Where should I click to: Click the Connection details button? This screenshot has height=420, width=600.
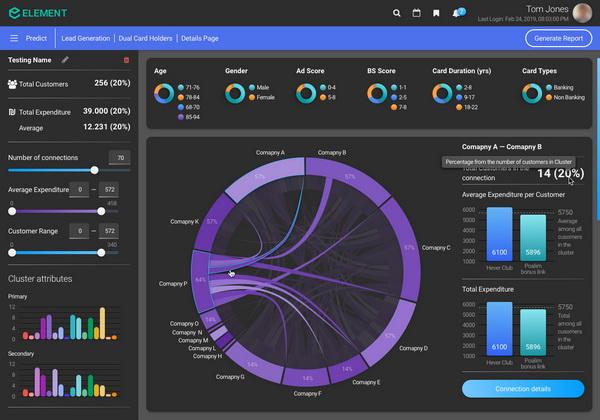point(523,388)
